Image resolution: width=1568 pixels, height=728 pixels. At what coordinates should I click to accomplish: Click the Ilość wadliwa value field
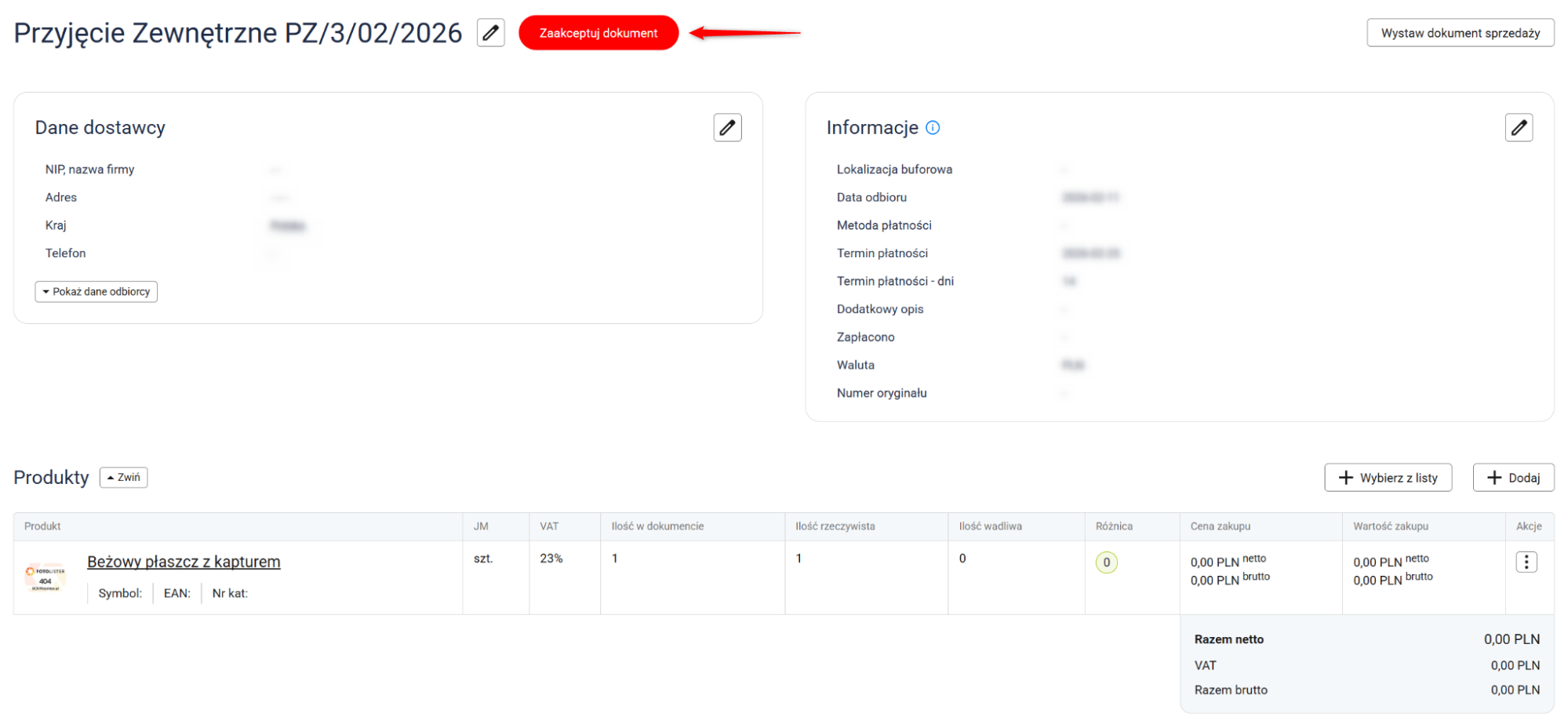point(962,559)
